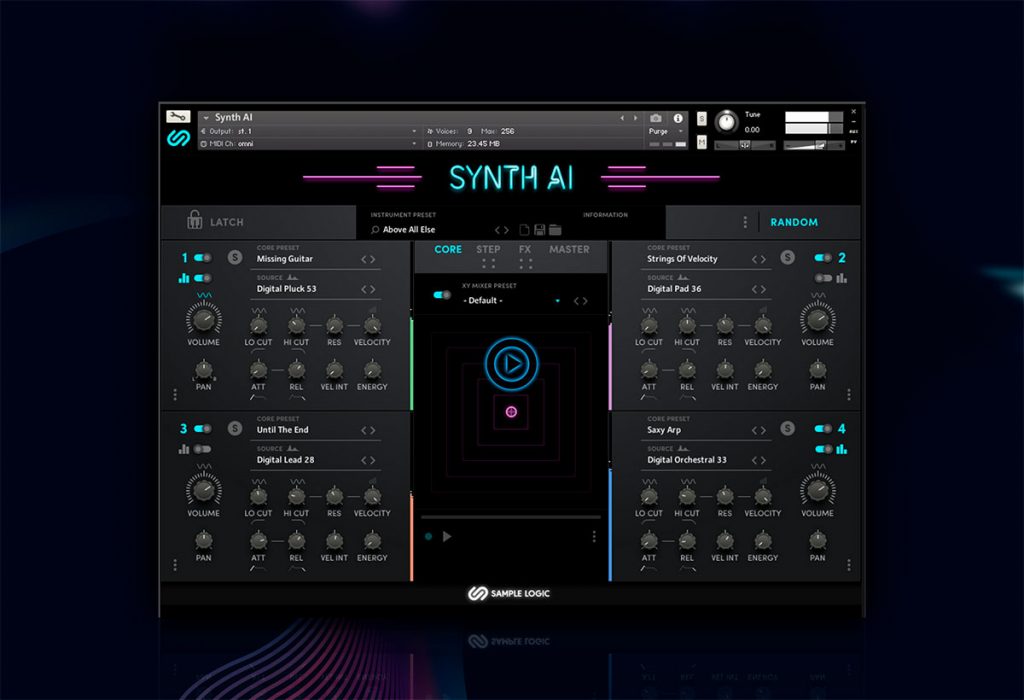Click the LATCH button label
Image resolution: width=1024 pixels, height=700 pixels.
pyautogui.click(x=227, y=222)
